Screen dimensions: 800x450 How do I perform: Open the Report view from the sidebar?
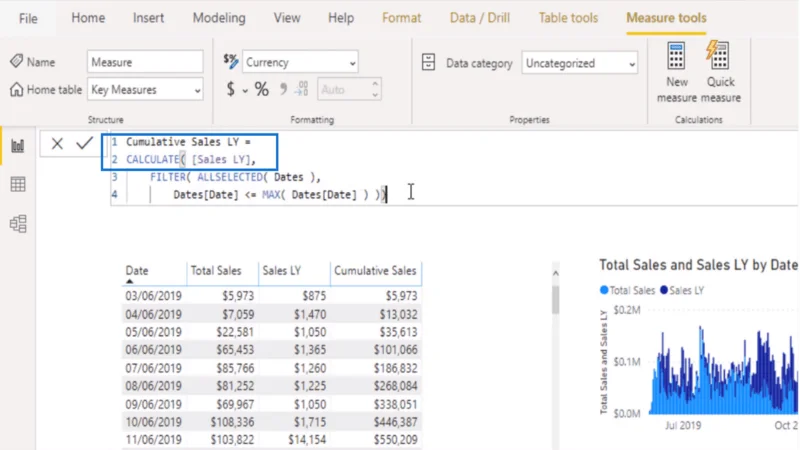pyautogui.click(x=18, y=146)
